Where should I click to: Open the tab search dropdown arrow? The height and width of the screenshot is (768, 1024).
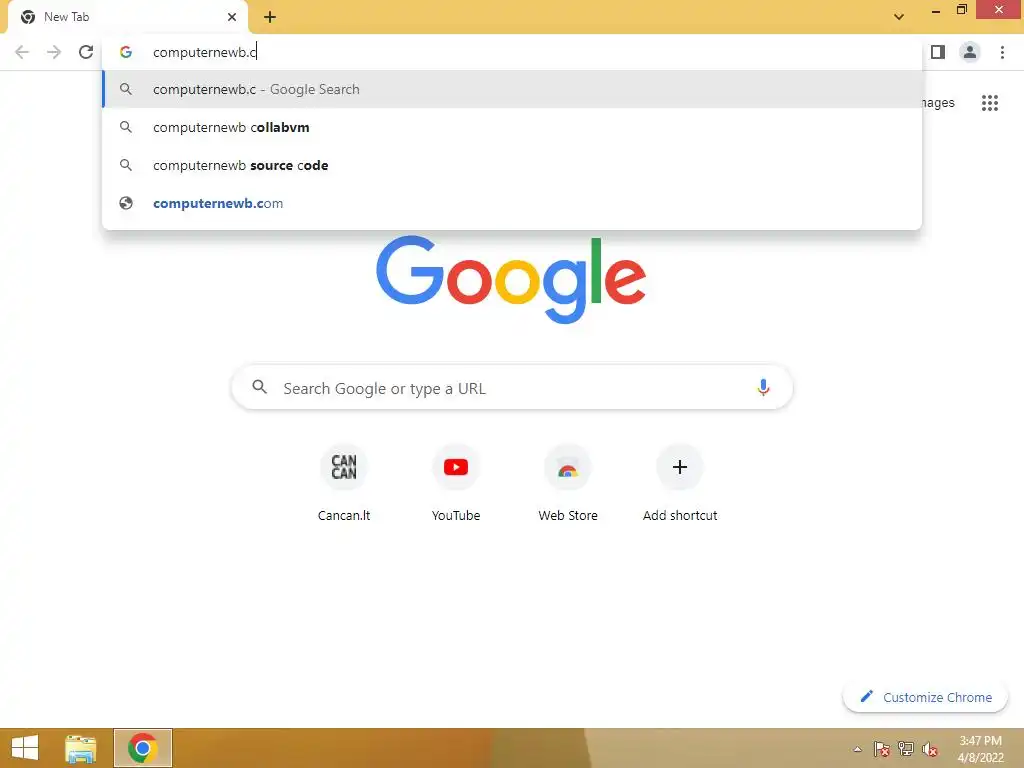coord(899,17)
